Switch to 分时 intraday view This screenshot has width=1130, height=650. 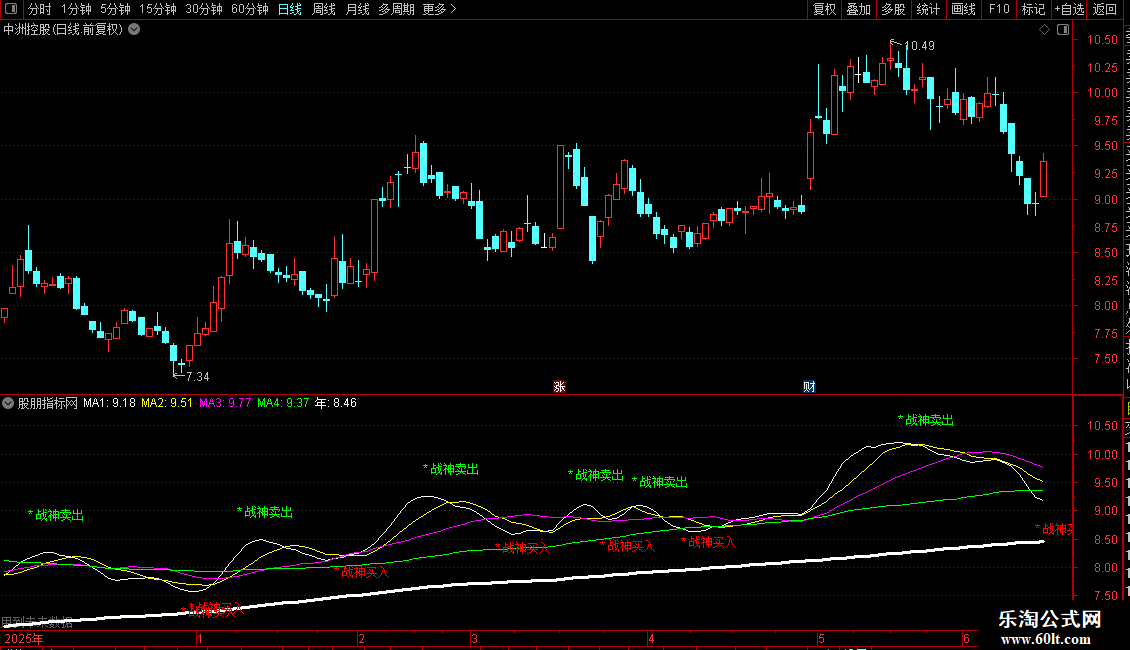click(x=40, y=9)
